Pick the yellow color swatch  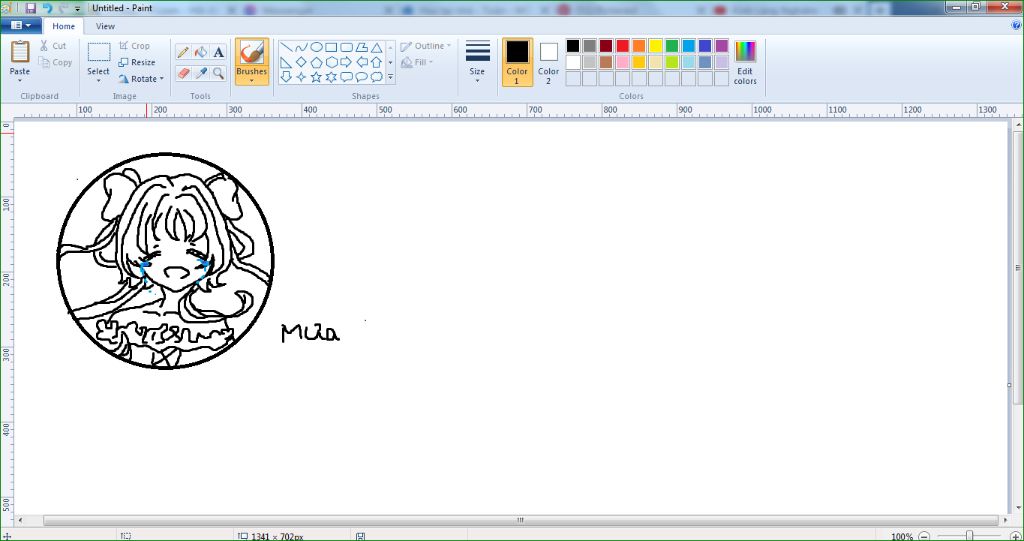[656, 46]
